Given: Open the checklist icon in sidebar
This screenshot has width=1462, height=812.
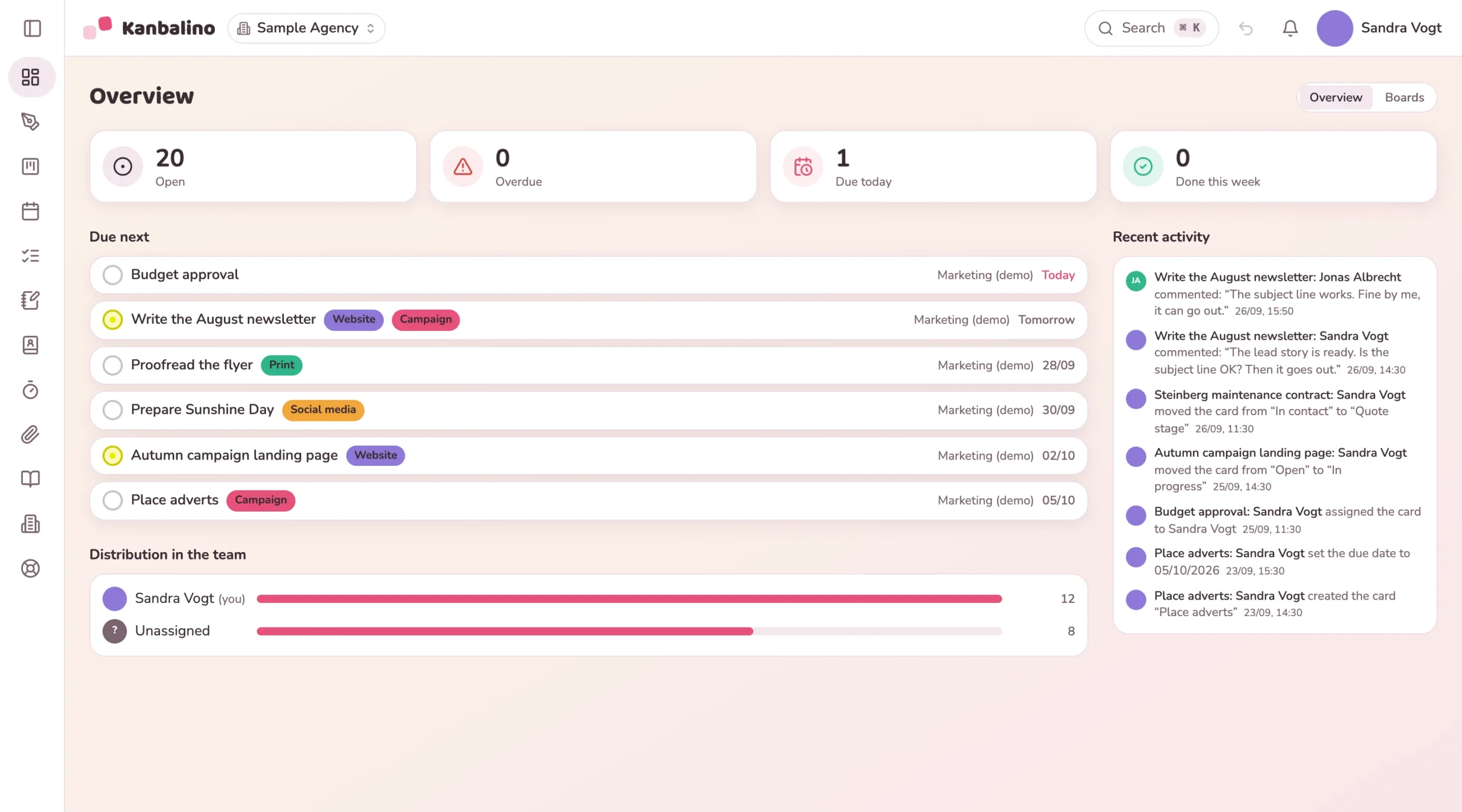Looking at the screenshot, I should pyautogui.click(x=31, y=256).
